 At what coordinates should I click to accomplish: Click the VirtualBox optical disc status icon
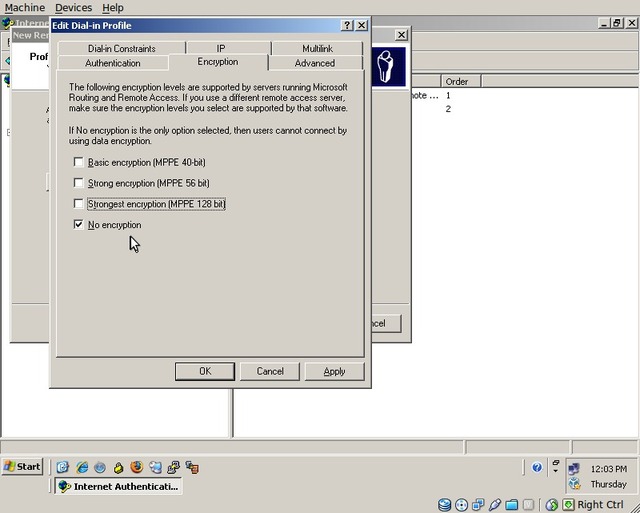pos(462,505)
